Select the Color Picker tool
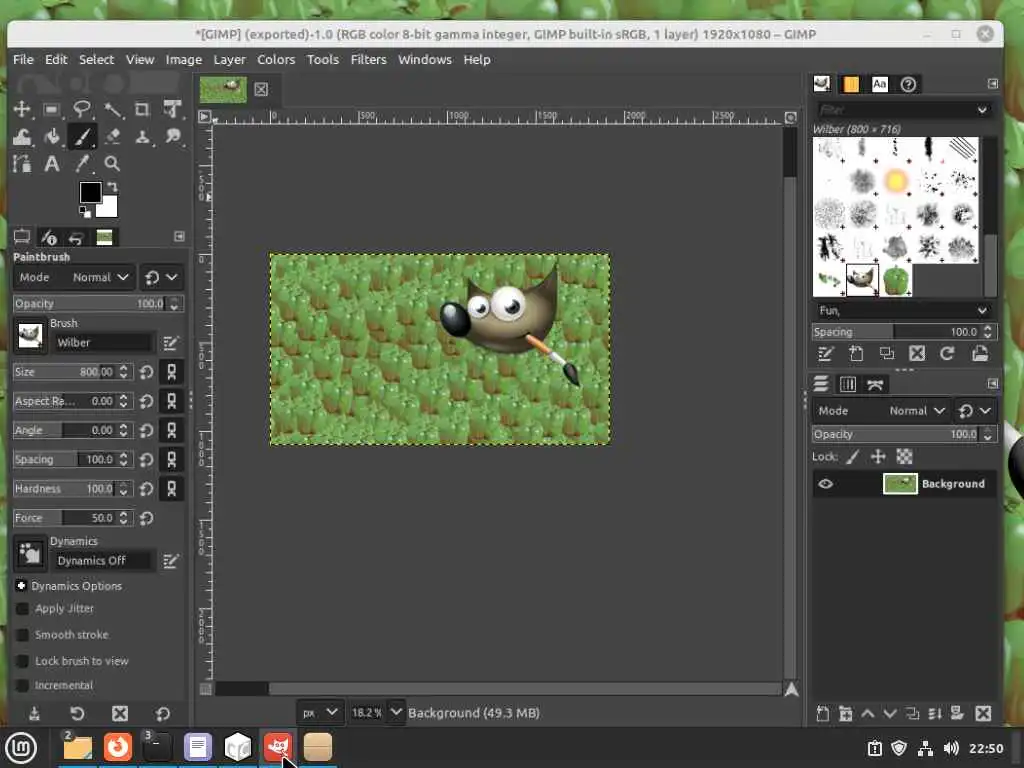The image size is (1024, 768). click(x=82, y=163)
